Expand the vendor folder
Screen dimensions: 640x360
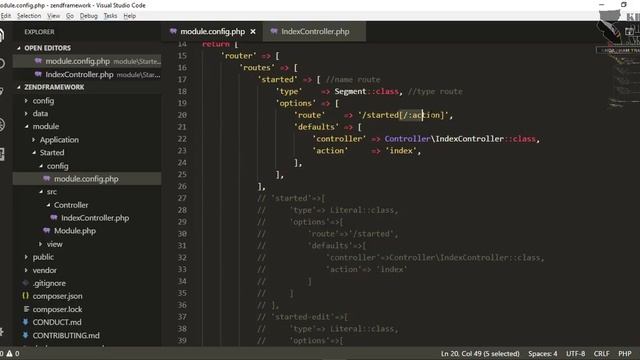coord(26,270)
